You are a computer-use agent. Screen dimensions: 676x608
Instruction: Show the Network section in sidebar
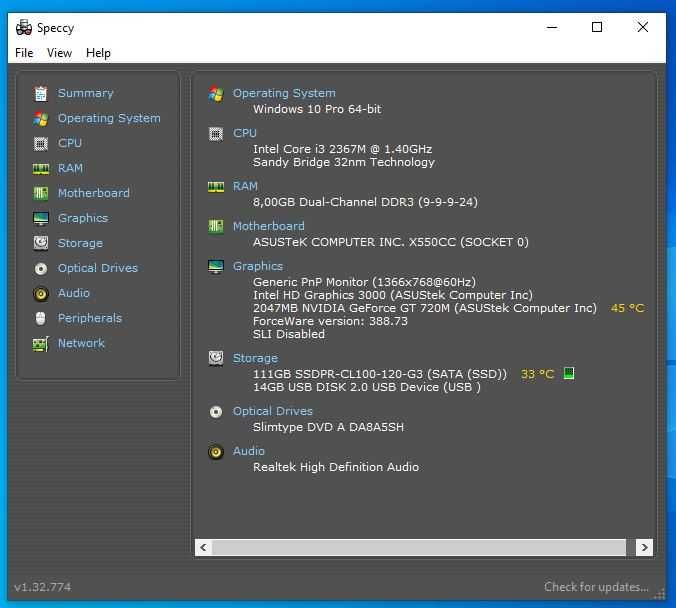(81, 343)
